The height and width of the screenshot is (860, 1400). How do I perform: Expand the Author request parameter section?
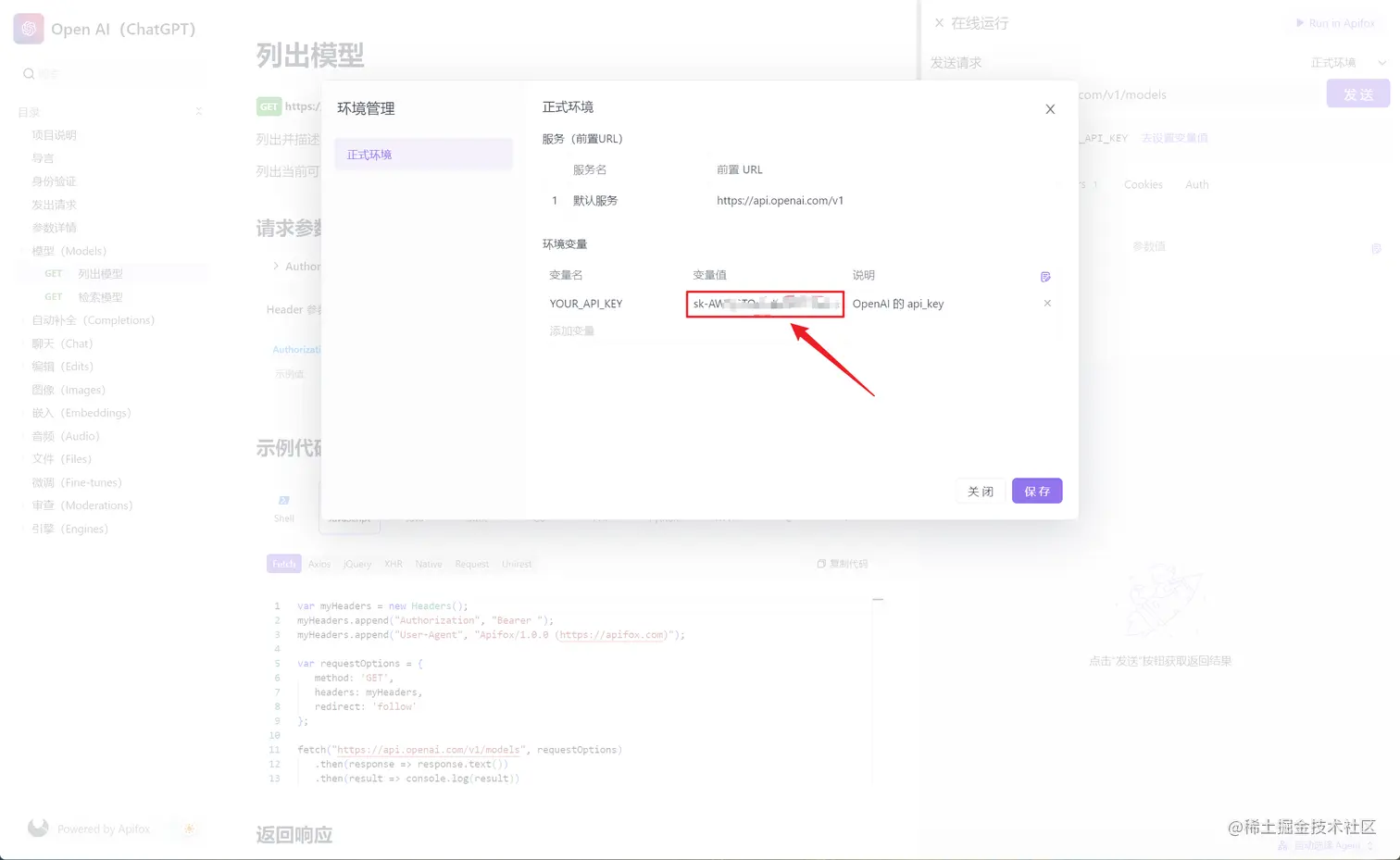pyautogui.click(x=276, y=266)
